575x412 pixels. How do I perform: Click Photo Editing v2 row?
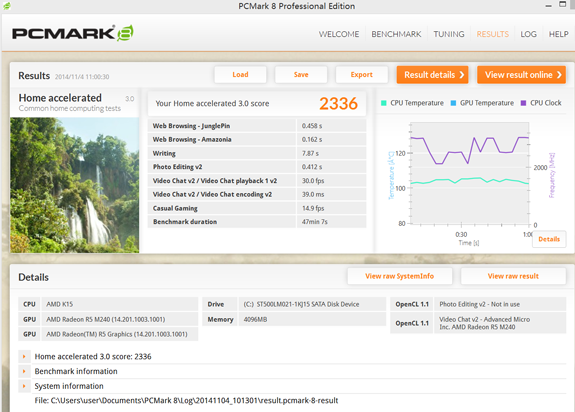tap(257, 167)
